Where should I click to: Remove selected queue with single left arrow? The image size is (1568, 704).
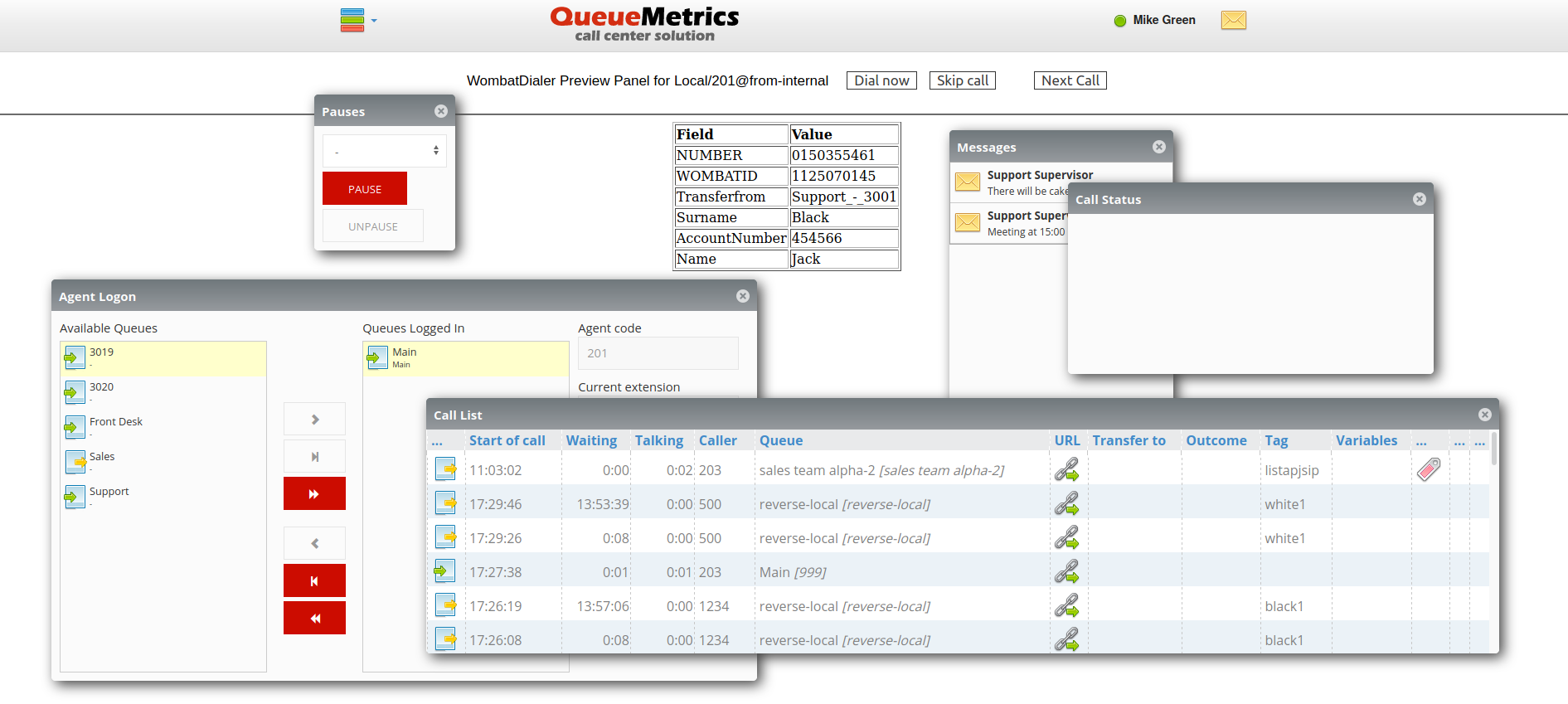[314, 543]
